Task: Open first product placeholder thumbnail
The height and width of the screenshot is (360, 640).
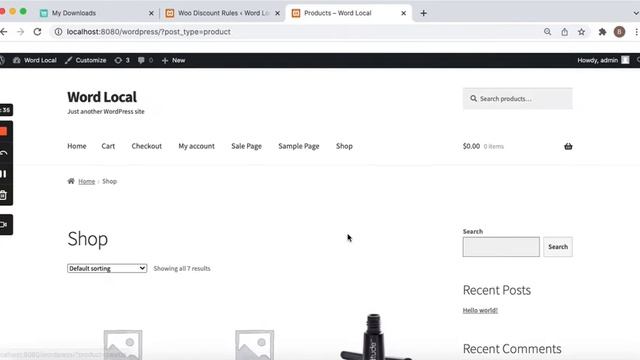Action: click(x=123, y=345)
